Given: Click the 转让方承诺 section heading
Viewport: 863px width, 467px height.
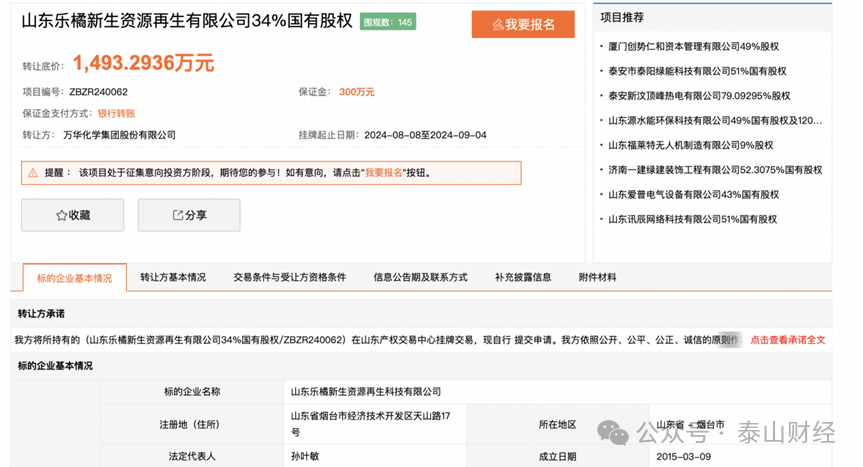Looking at the screenshot, I should [x=41, y=314].
